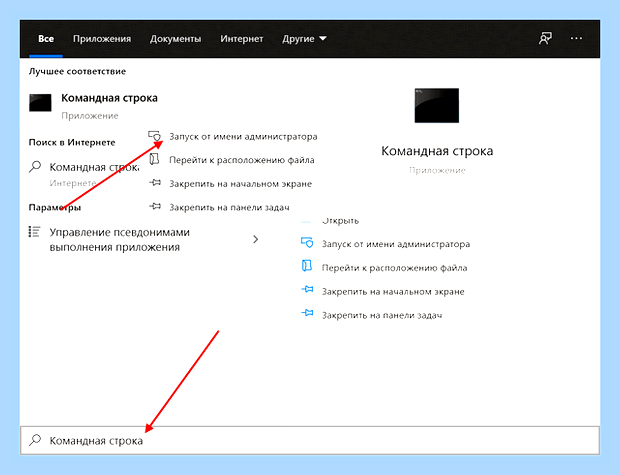Click Закрепить на панели задач in right pane
Image resolution: width=620 pixels, height=475 pixels.
click(x=382, y=315)
